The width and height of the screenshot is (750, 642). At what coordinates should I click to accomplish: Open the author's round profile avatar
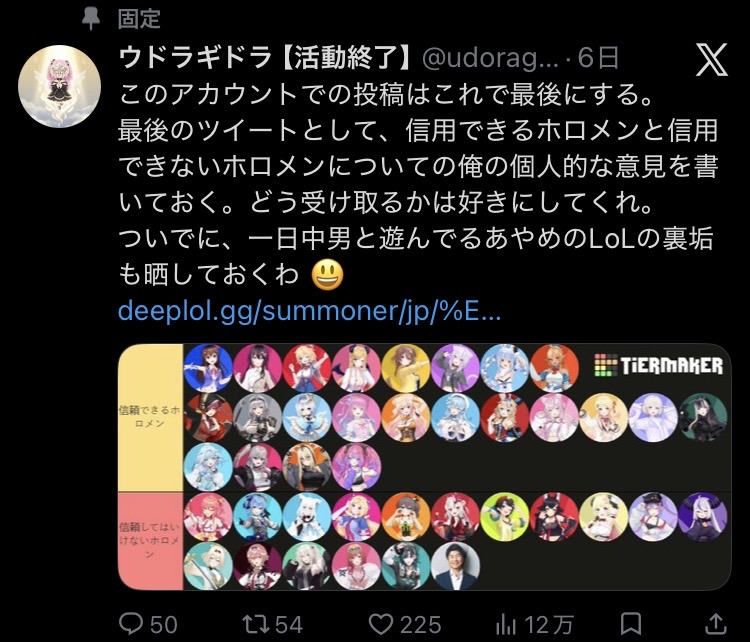(59, 87)
